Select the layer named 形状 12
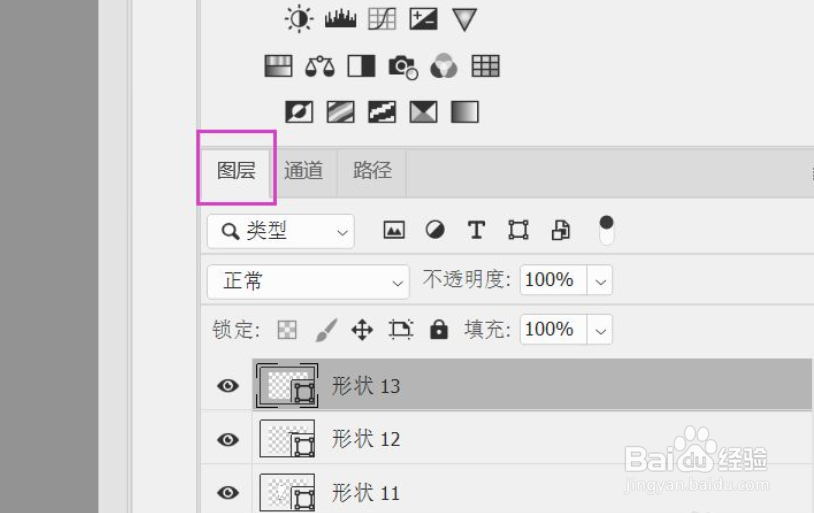Image resolution: width=814 pixels, height=513 pixels. (x=366, y=439)
